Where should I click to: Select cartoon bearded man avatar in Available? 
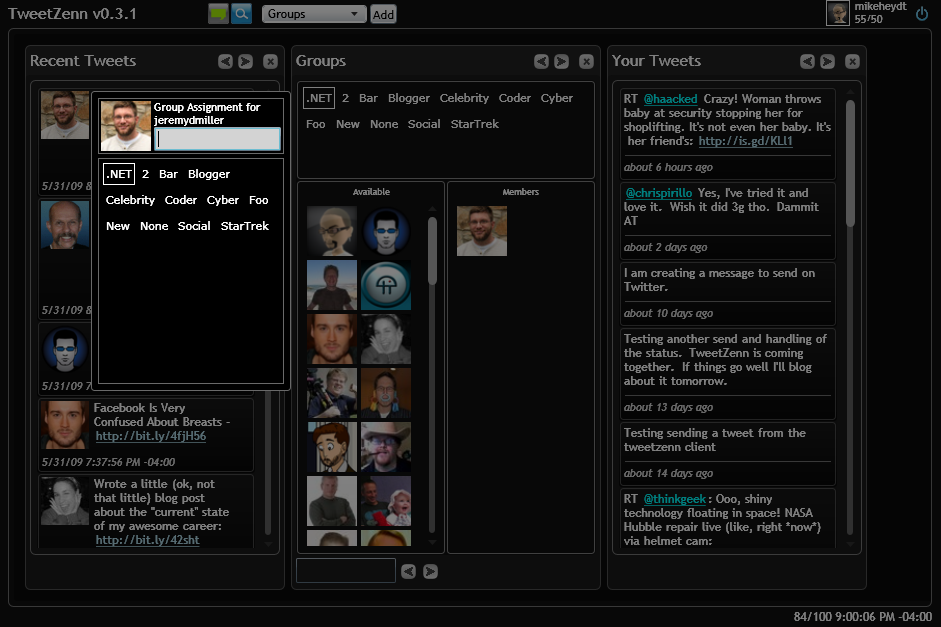click(332, 447)
